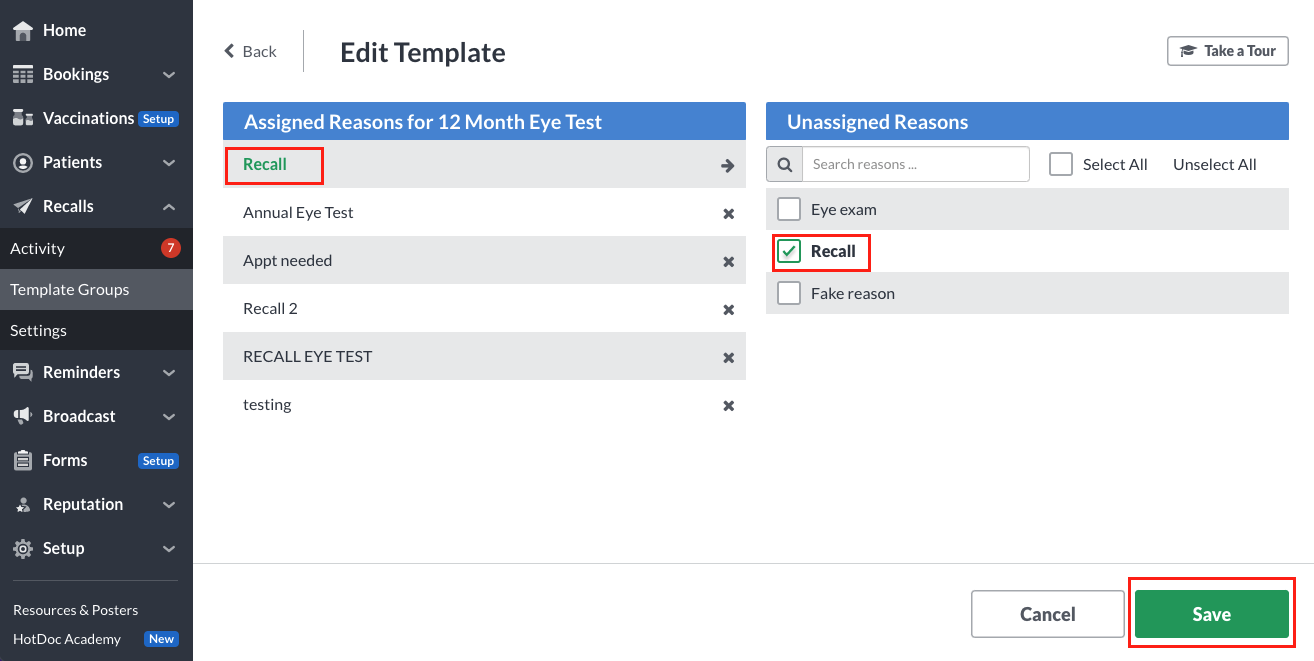1314x661 pixels.
Task: Tick the Fake reason checkbox
Action: [789, 293]
